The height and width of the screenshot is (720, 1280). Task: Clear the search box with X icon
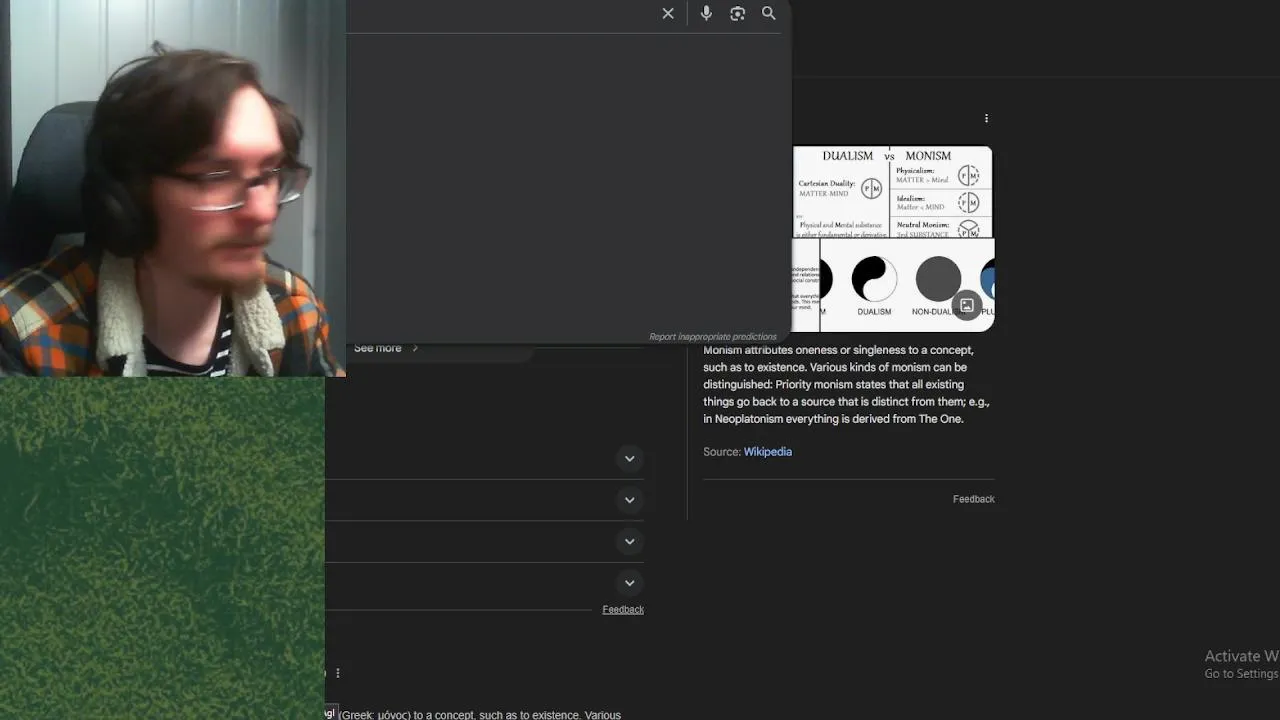(x=668, y=13)
